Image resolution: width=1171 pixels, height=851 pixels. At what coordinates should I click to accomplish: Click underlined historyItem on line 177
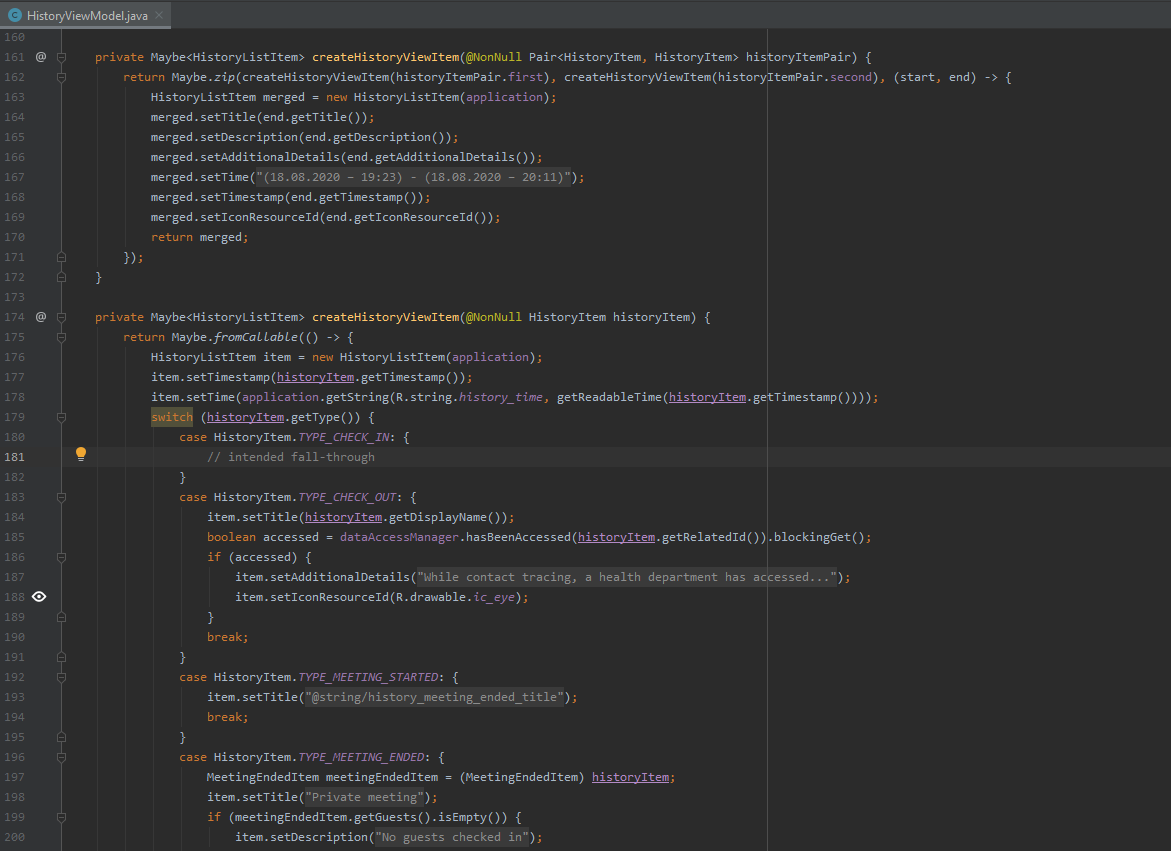[x=315, y=377]
